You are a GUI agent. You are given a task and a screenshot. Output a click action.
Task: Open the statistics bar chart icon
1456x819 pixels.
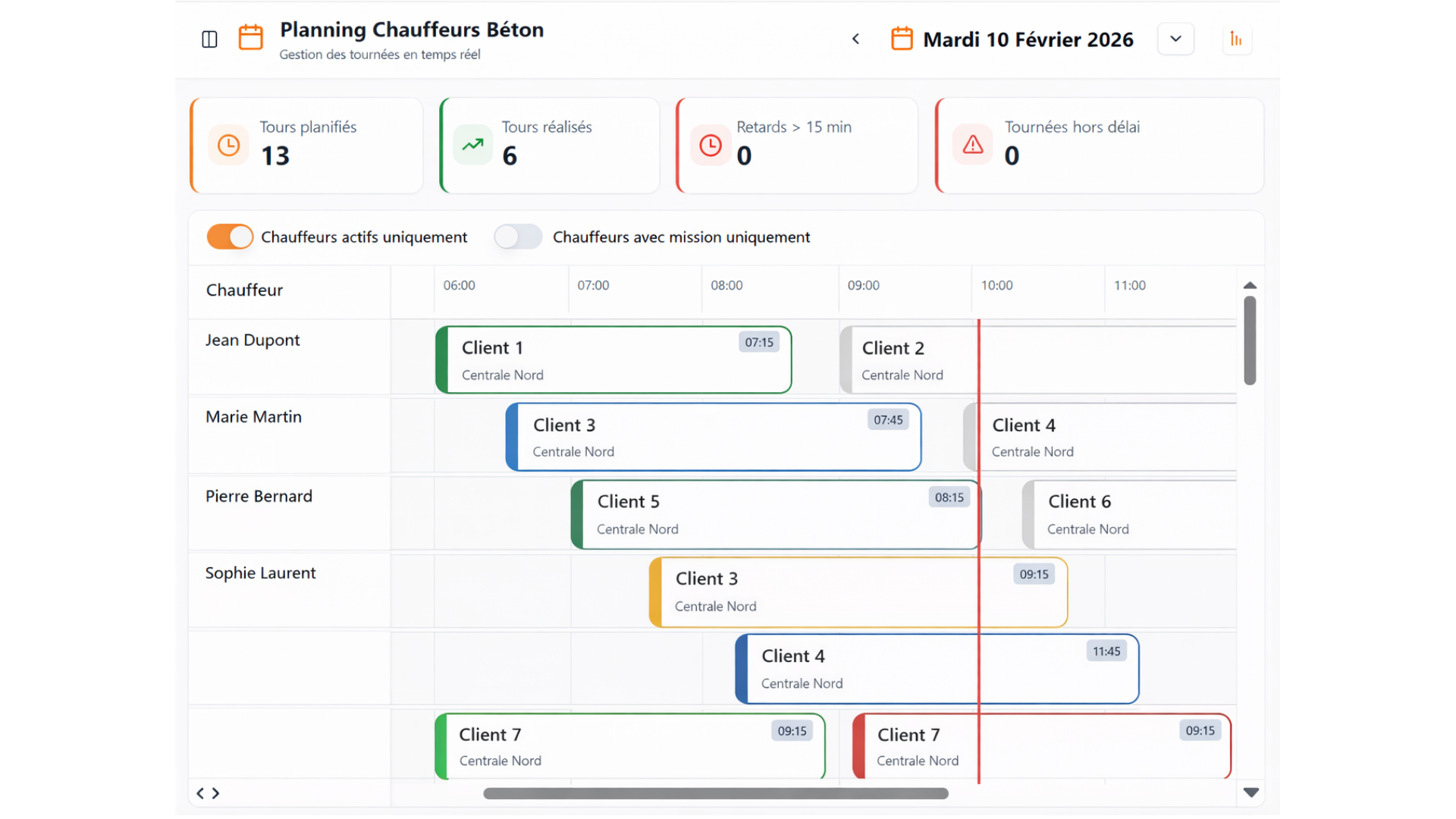pyautogui.click(x=1236, y=39)
